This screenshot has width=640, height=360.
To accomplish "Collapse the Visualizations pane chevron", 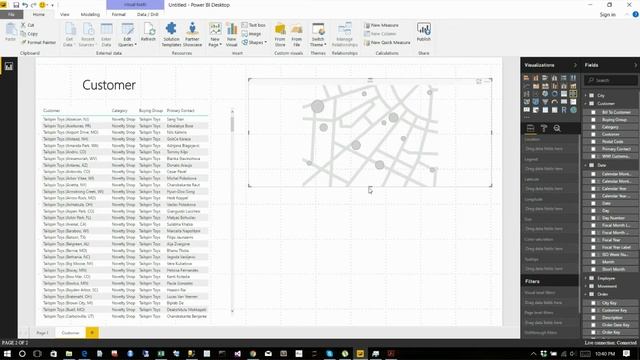I will (575, 65).
